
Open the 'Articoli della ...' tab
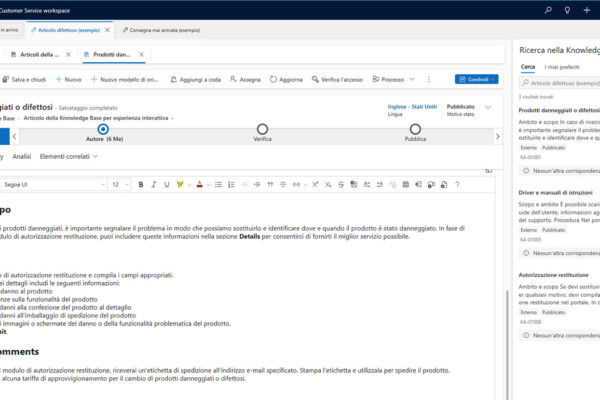35,54
